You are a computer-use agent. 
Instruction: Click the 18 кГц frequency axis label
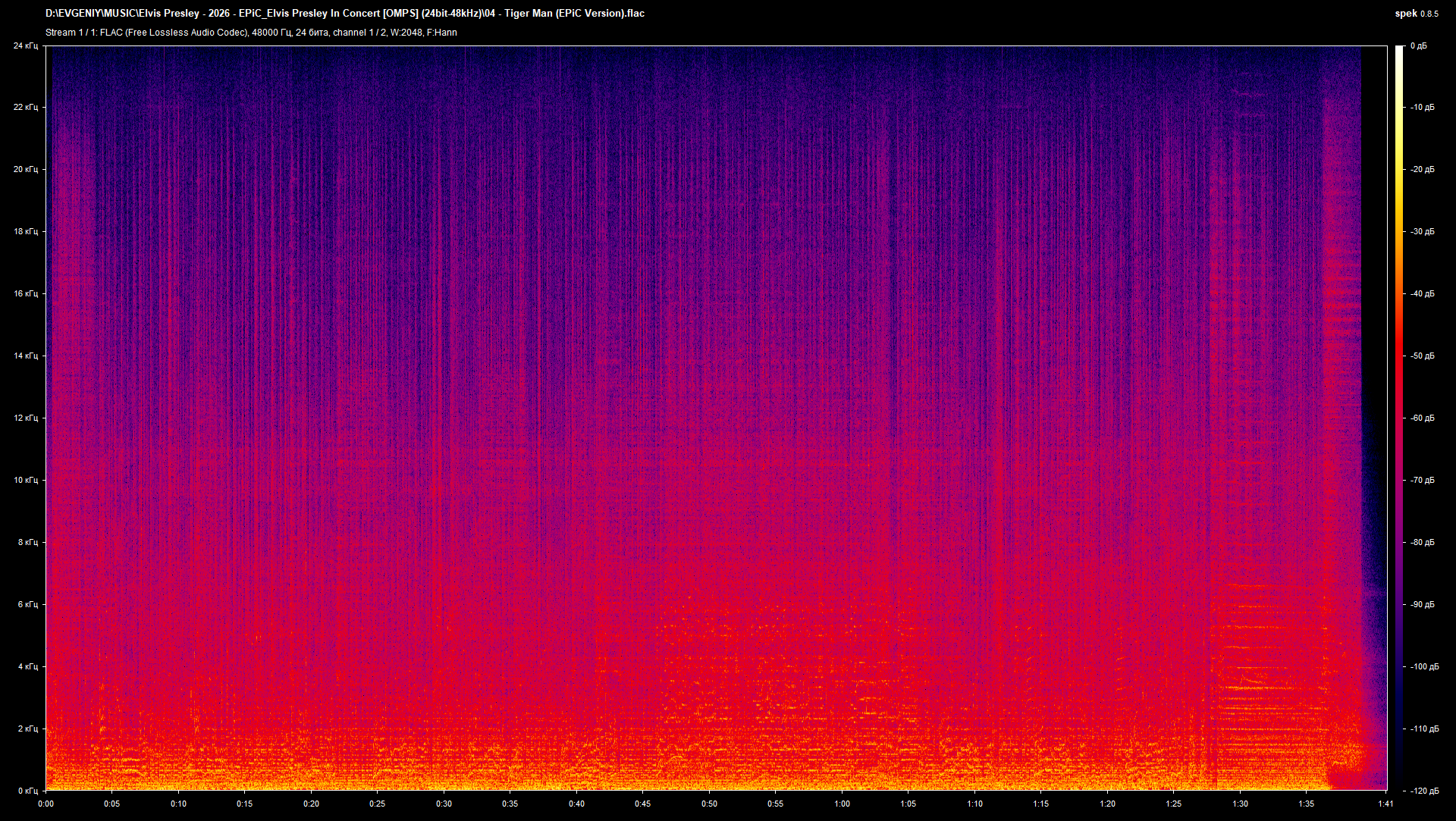coord(26,232)
